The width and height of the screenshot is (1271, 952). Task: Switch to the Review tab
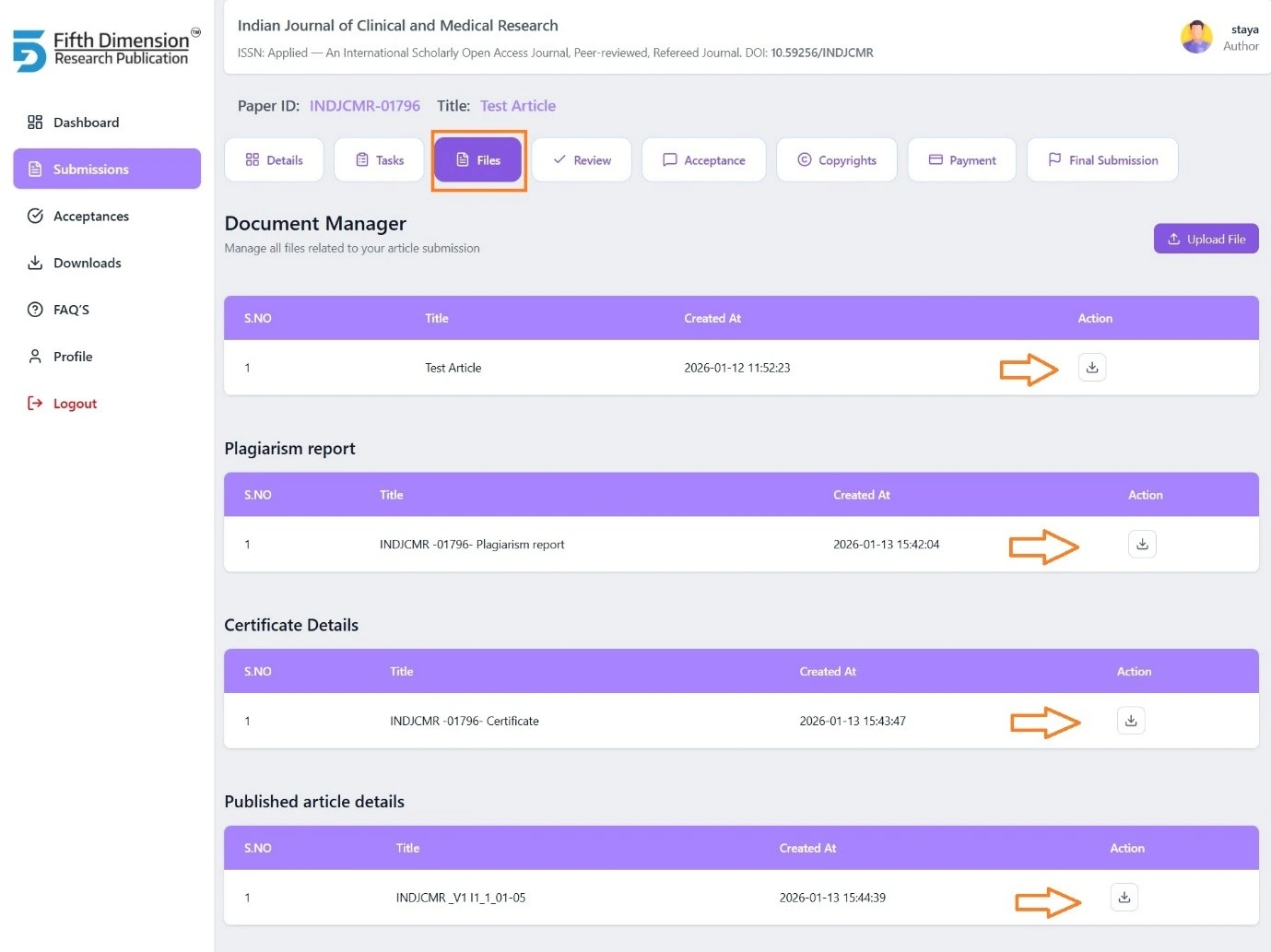click(582, 160)
